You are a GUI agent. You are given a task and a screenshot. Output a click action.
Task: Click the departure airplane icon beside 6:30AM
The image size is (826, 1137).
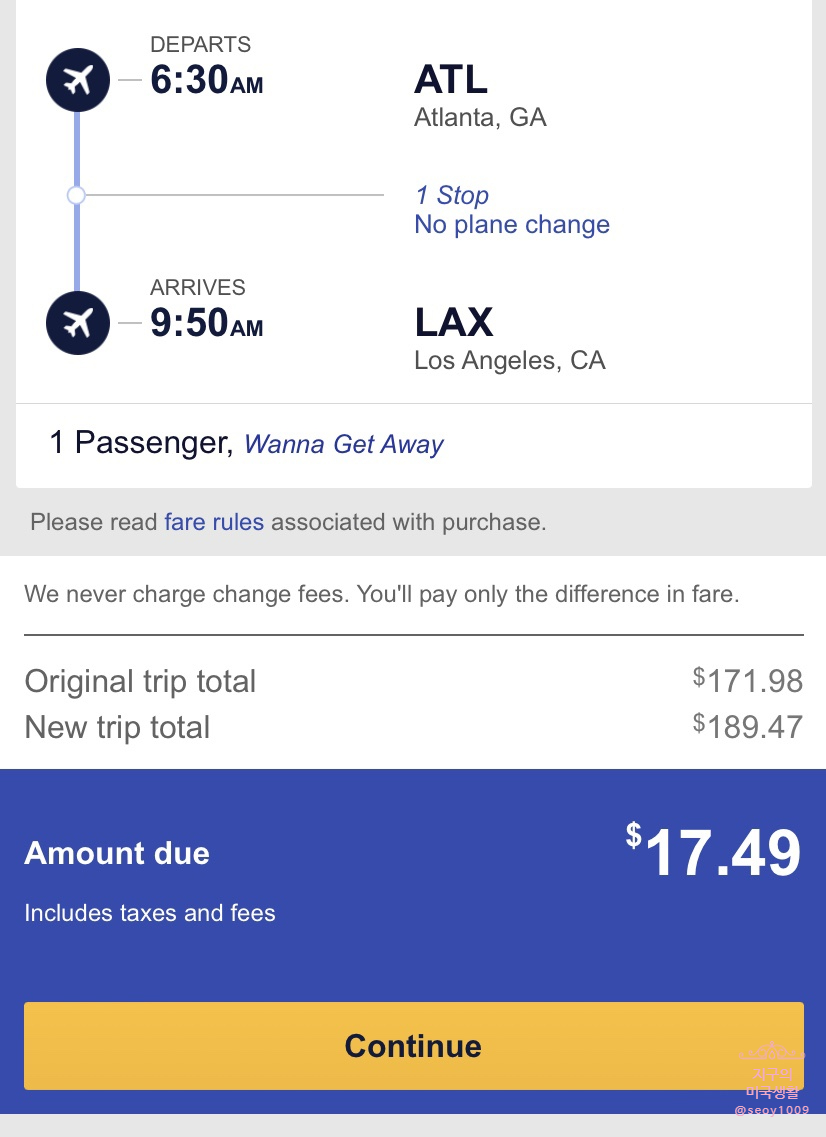pyautogui.click(x=78, y=80)
